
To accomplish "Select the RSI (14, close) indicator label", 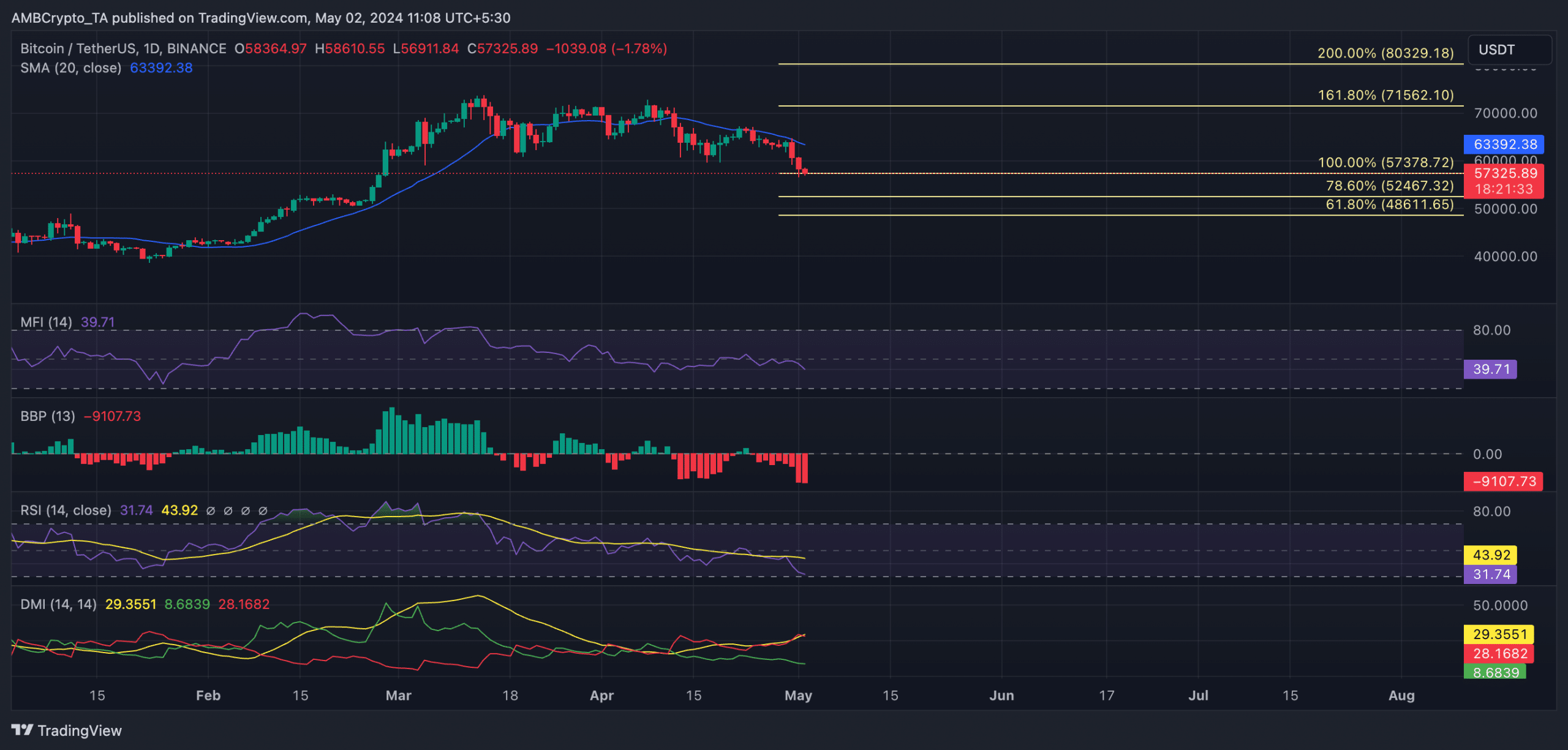I will pyautogui.click(x=66, y=510).
